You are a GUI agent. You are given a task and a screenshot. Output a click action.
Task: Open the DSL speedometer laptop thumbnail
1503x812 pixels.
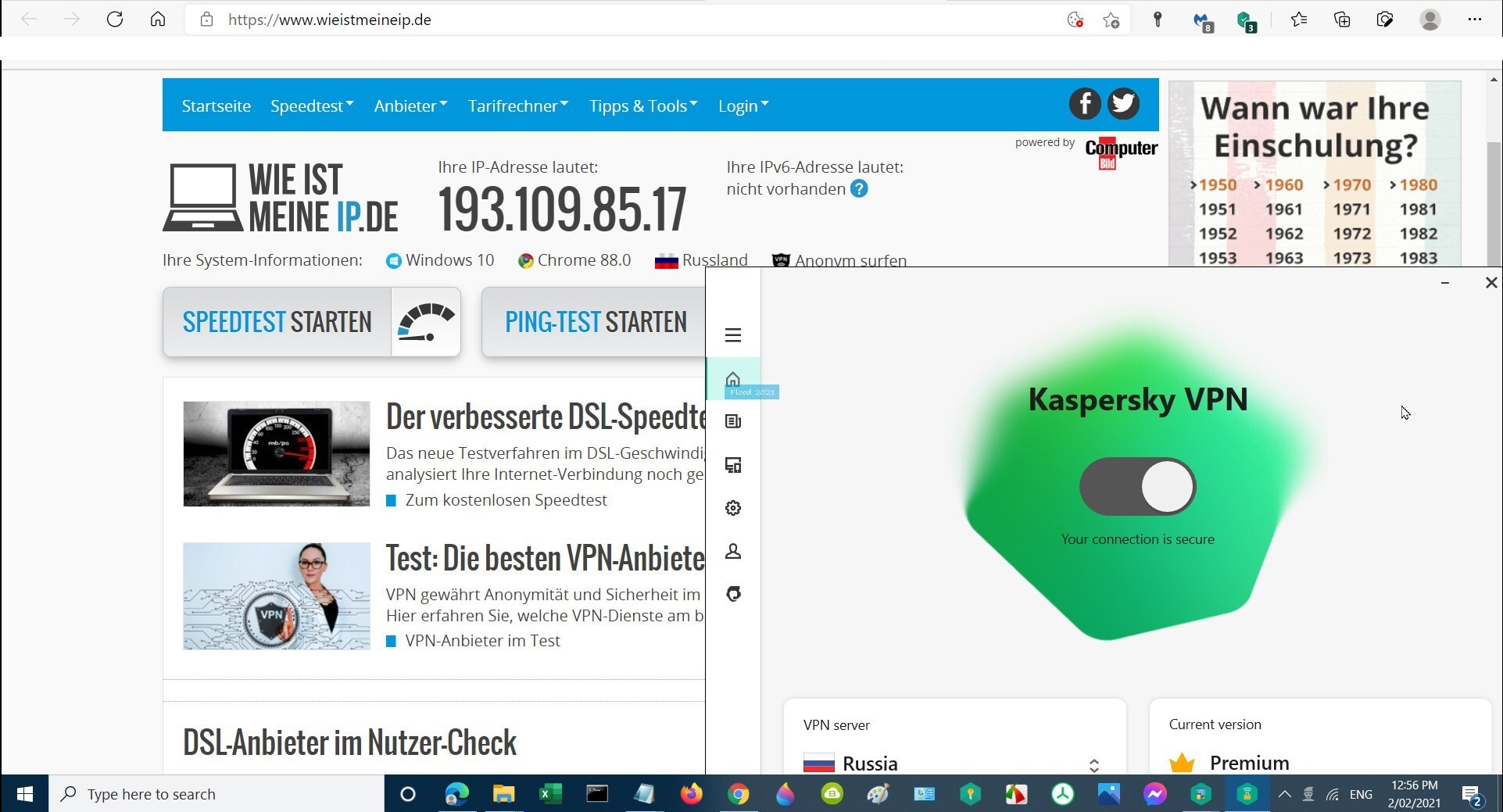click(277, 454)
